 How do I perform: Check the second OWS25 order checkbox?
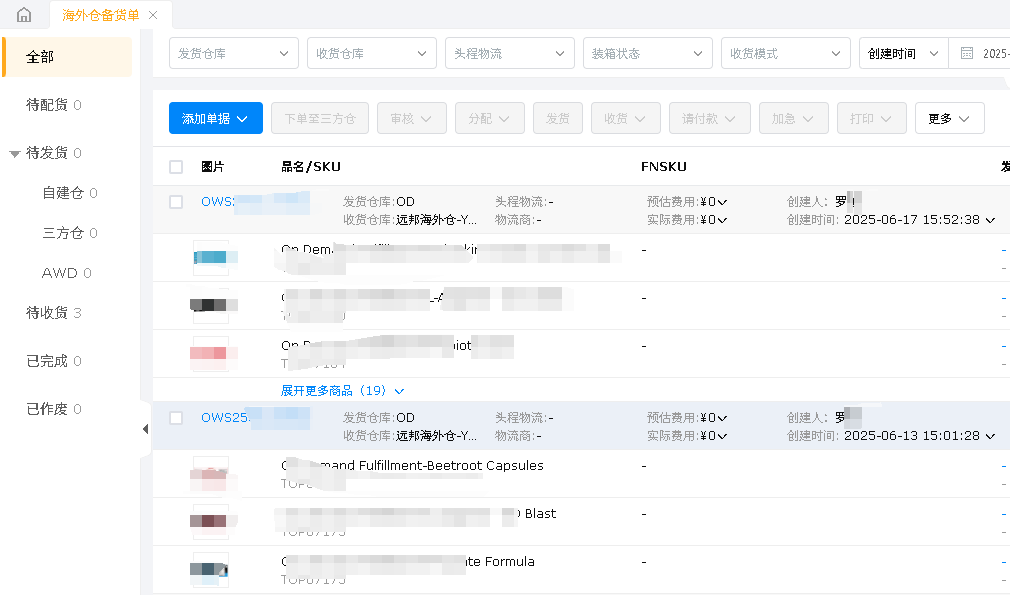click(x=176, y=418)
